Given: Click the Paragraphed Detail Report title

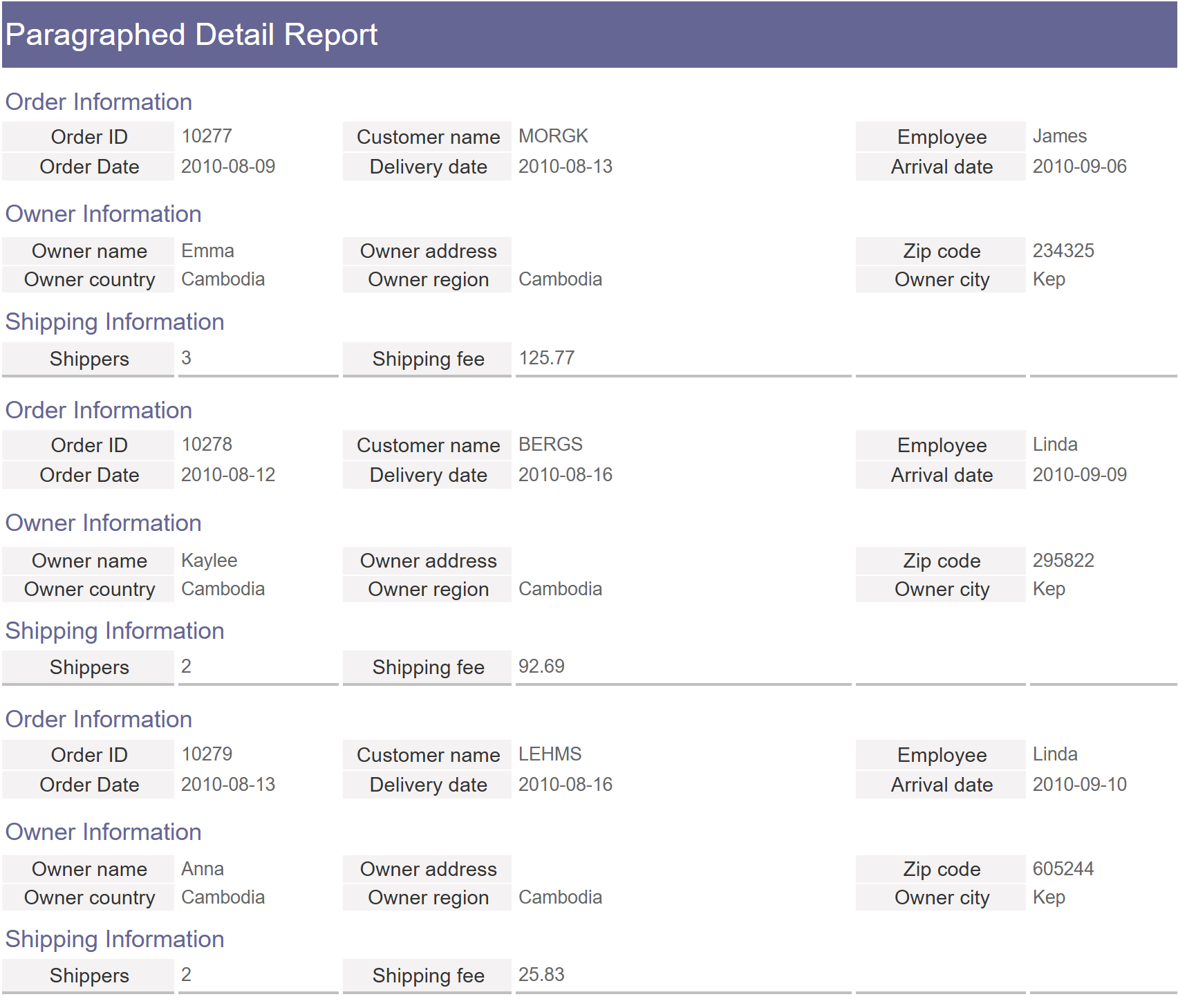Looking at the screenshot, I should point(191,35).
